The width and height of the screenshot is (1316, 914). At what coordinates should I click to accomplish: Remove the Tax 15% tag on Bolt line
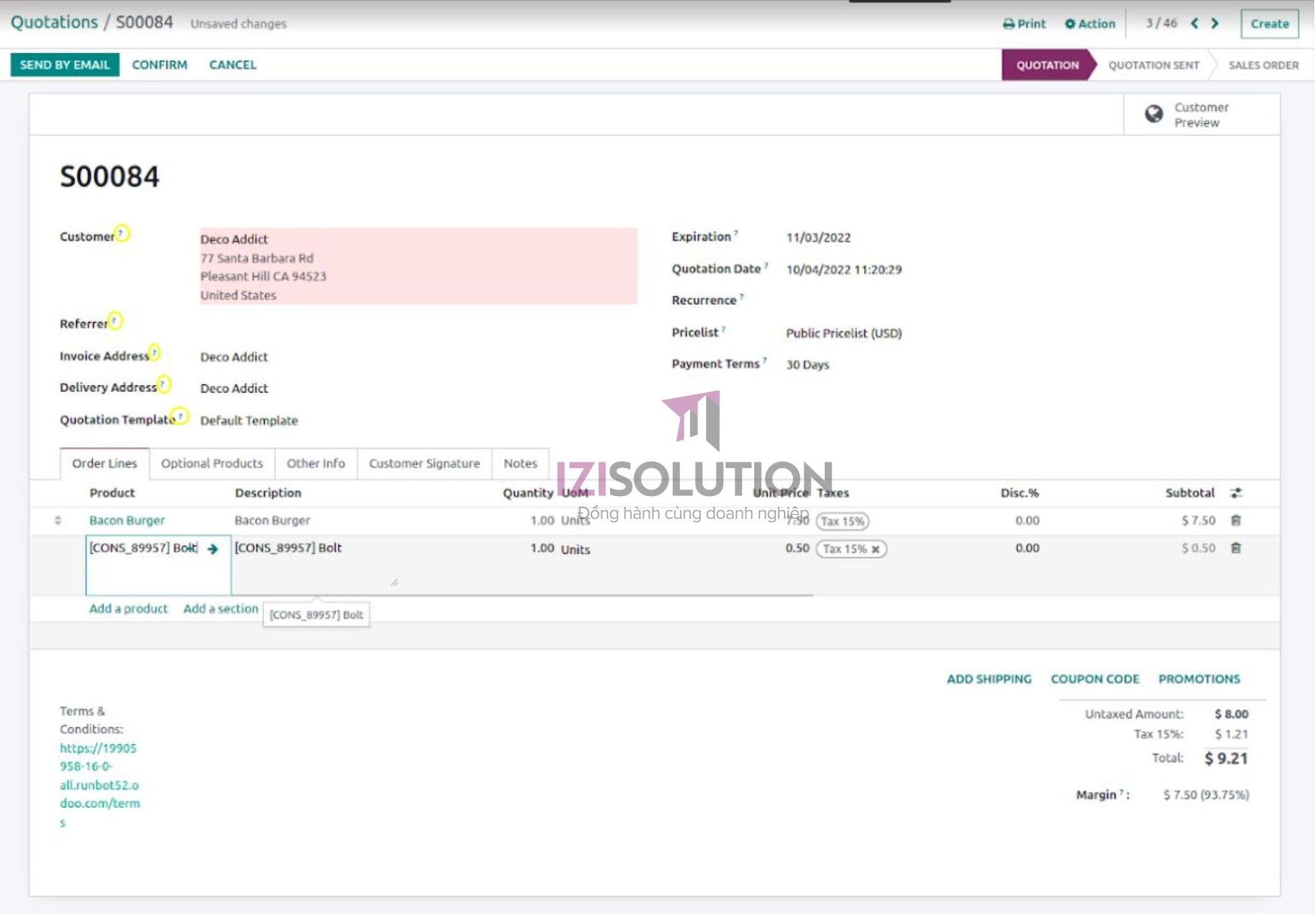[877, 549]
